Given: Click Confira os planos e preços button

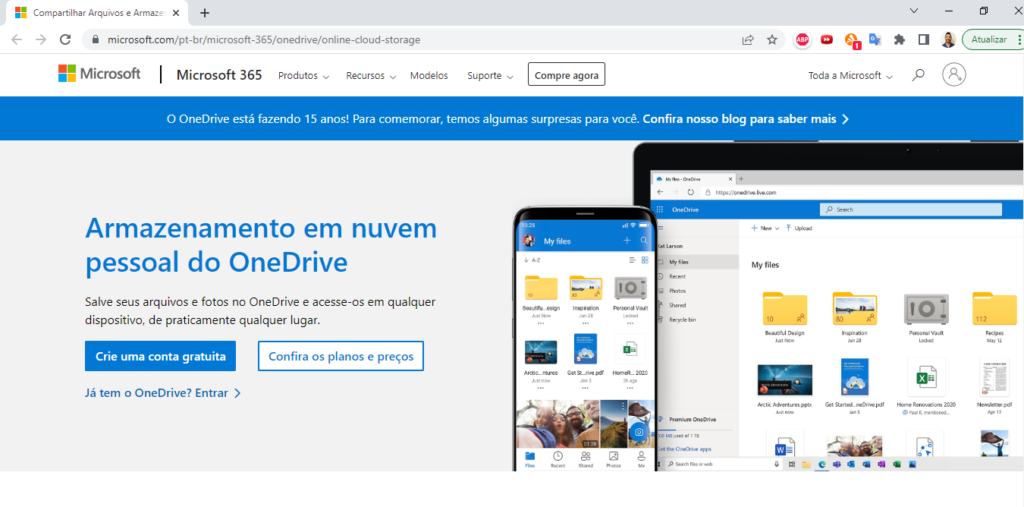Looking at the screenshot, I should (341, 356).
